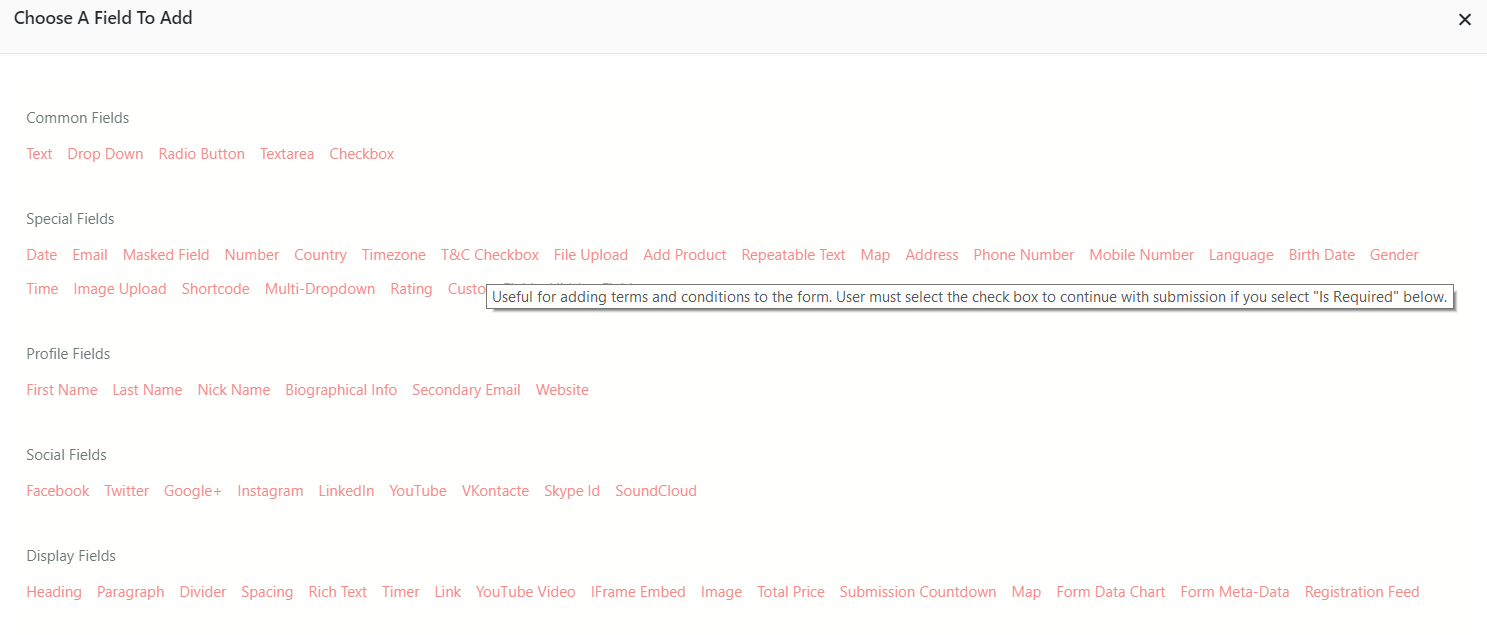Add a Divider display field
1487x635 pixels.
point(203,592)
